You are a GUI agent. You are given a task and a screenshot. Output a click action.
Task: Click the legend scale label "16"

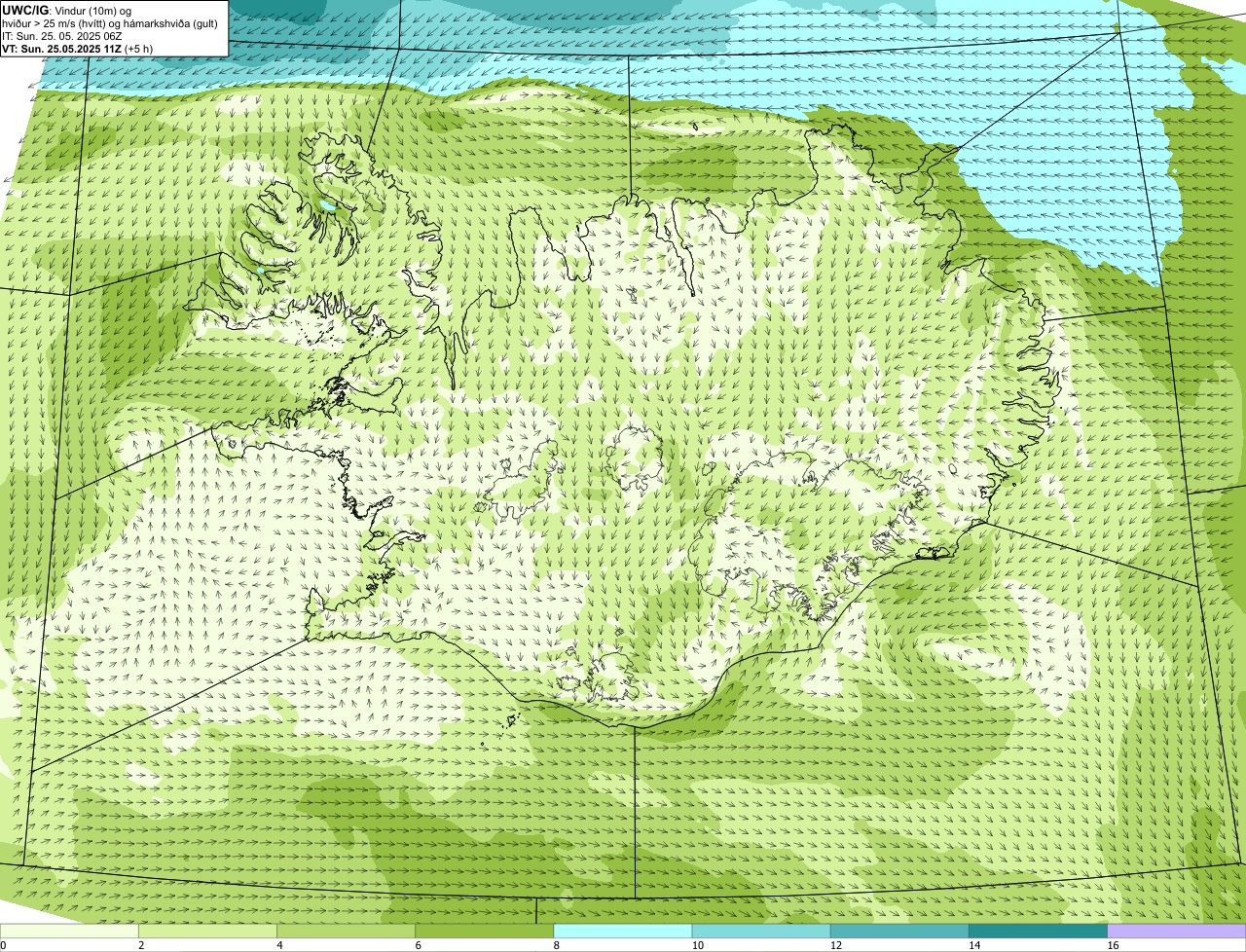pyautogui.click(x=1113, y=945)
